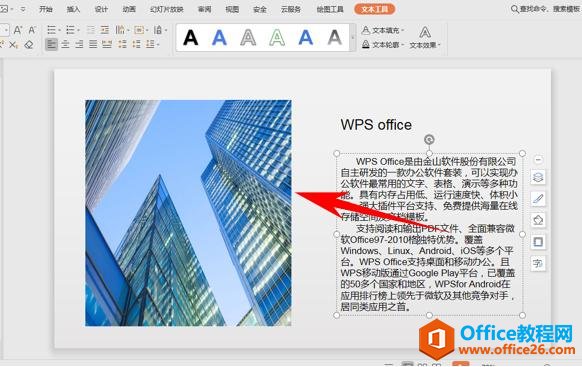Screen dimensions: 582x367
Task: Open 文本填充 text fill dropdown
Action: click(383, 30)
